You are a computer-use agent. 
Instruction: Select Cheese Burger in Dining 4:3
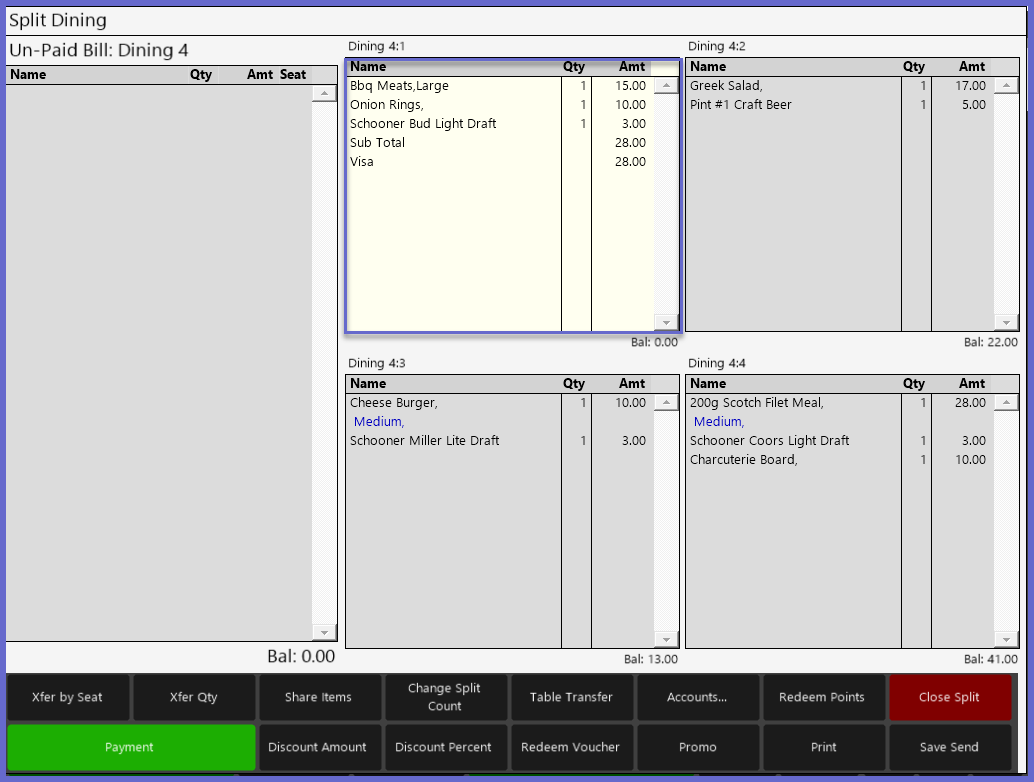(x=394, y=403)
